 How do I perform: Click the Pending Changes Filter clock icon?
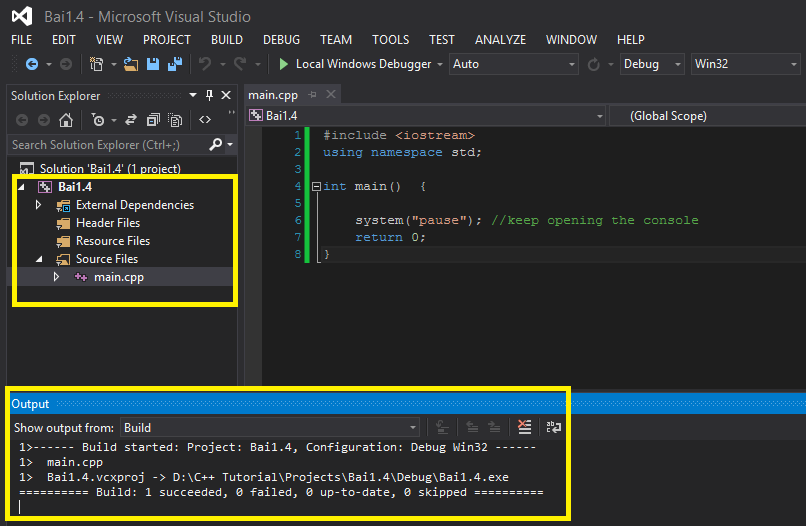tap(98, 120)
